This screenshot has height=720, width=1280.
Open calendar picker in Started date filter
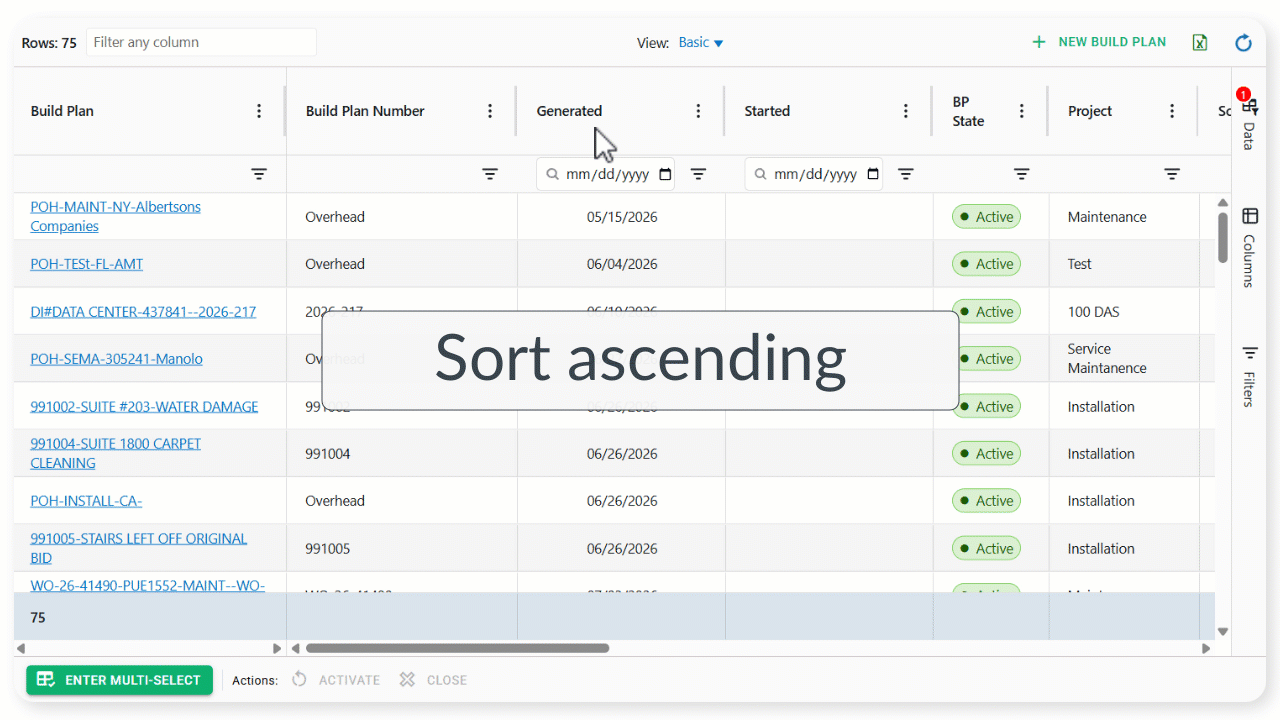pyautogui.click(x=873, y=174)
